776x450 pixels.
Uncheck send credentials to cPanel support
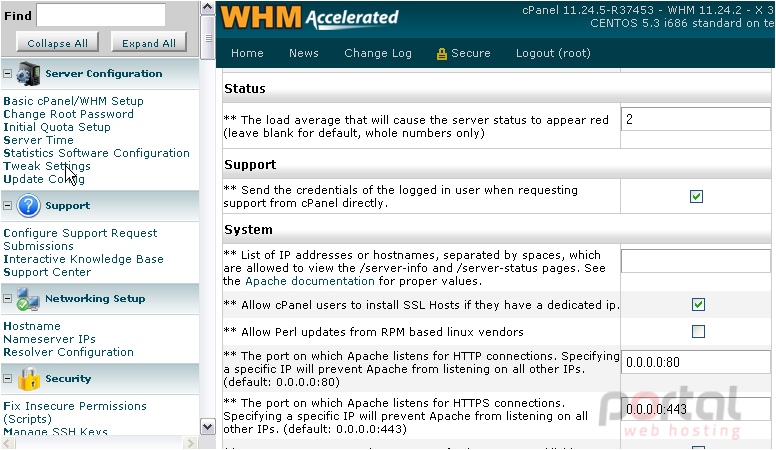click(x=696, y=197)
